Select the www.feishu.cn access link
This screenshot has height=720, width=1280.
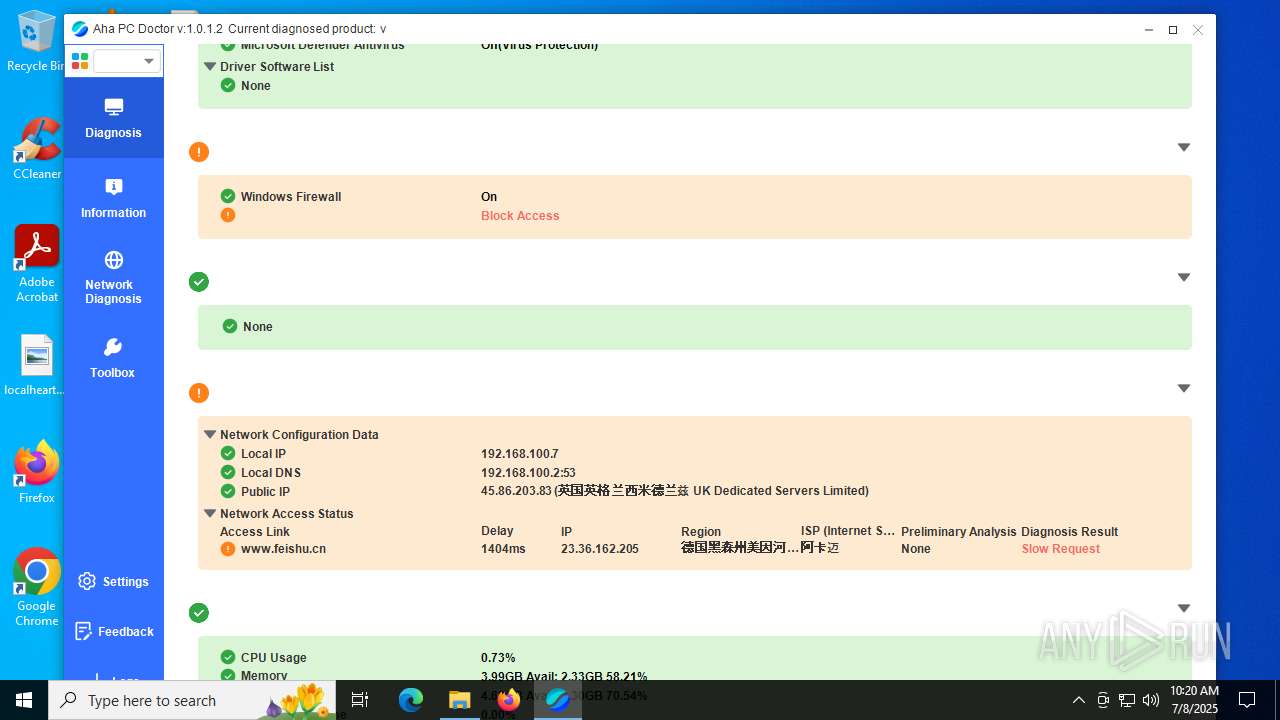coord(283,549)
